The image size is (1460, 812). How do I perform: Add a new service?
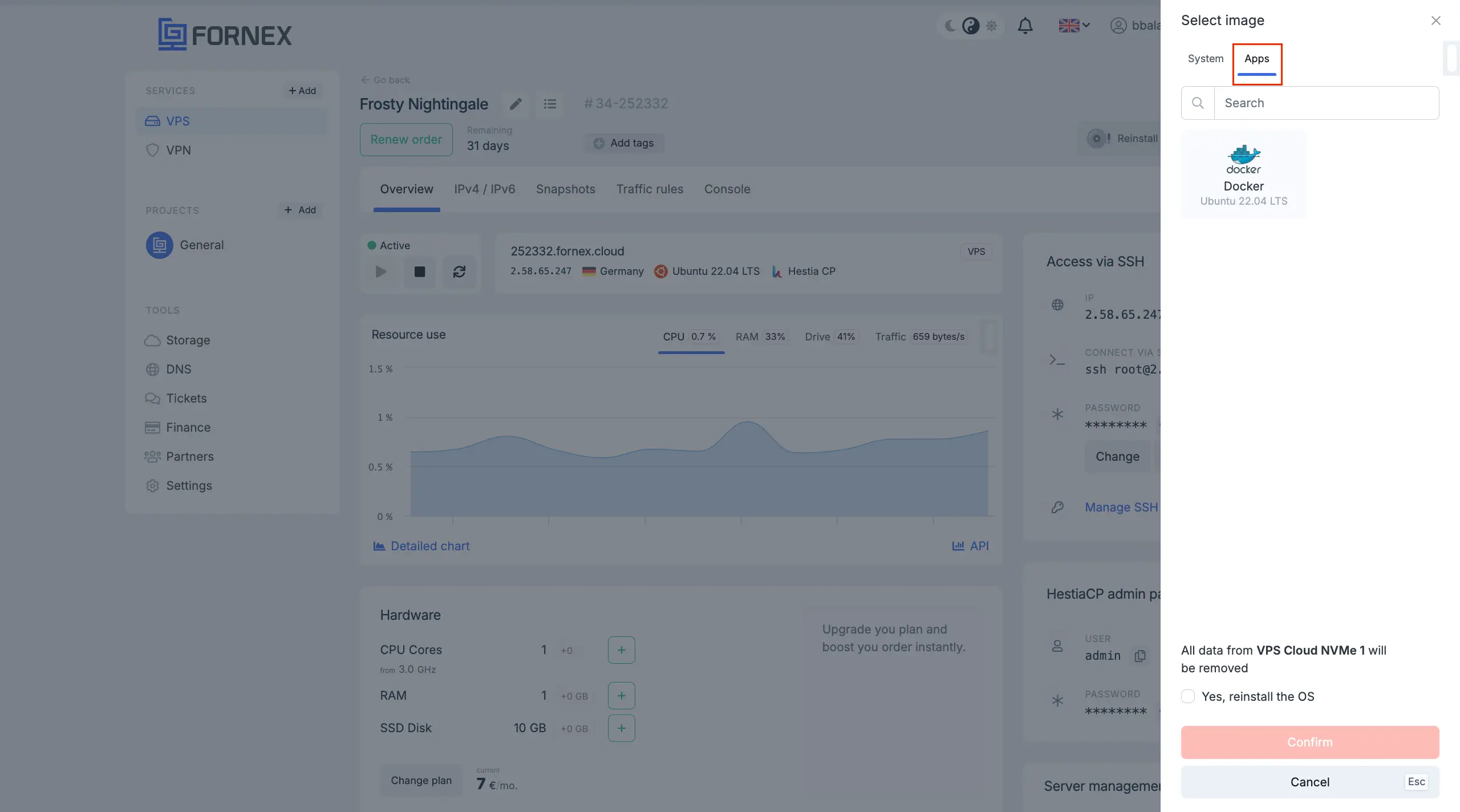click(x=302, y=91)
